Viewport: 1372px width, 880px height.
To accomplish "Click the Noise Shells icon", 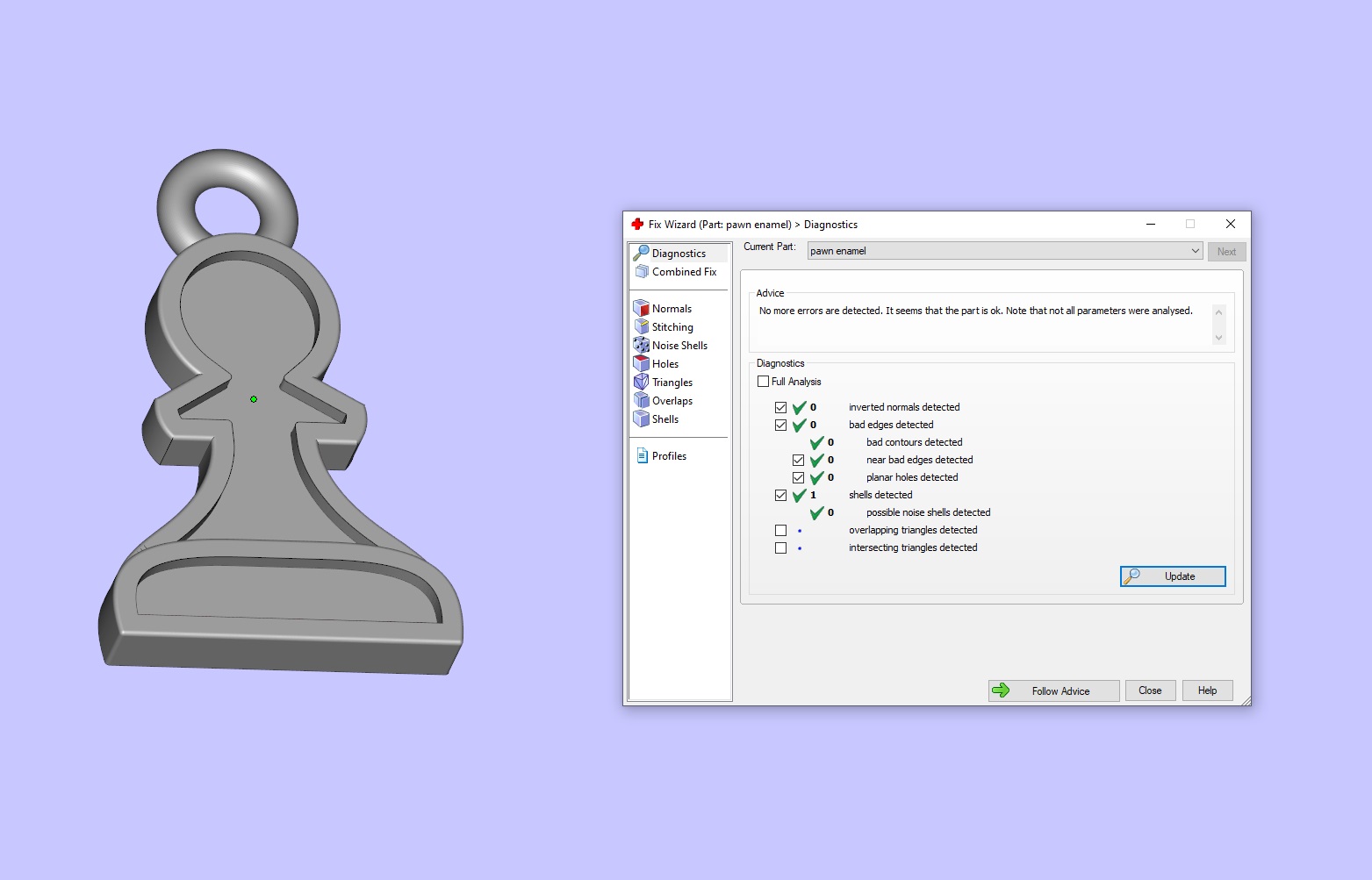I will [x=642, y=346].
